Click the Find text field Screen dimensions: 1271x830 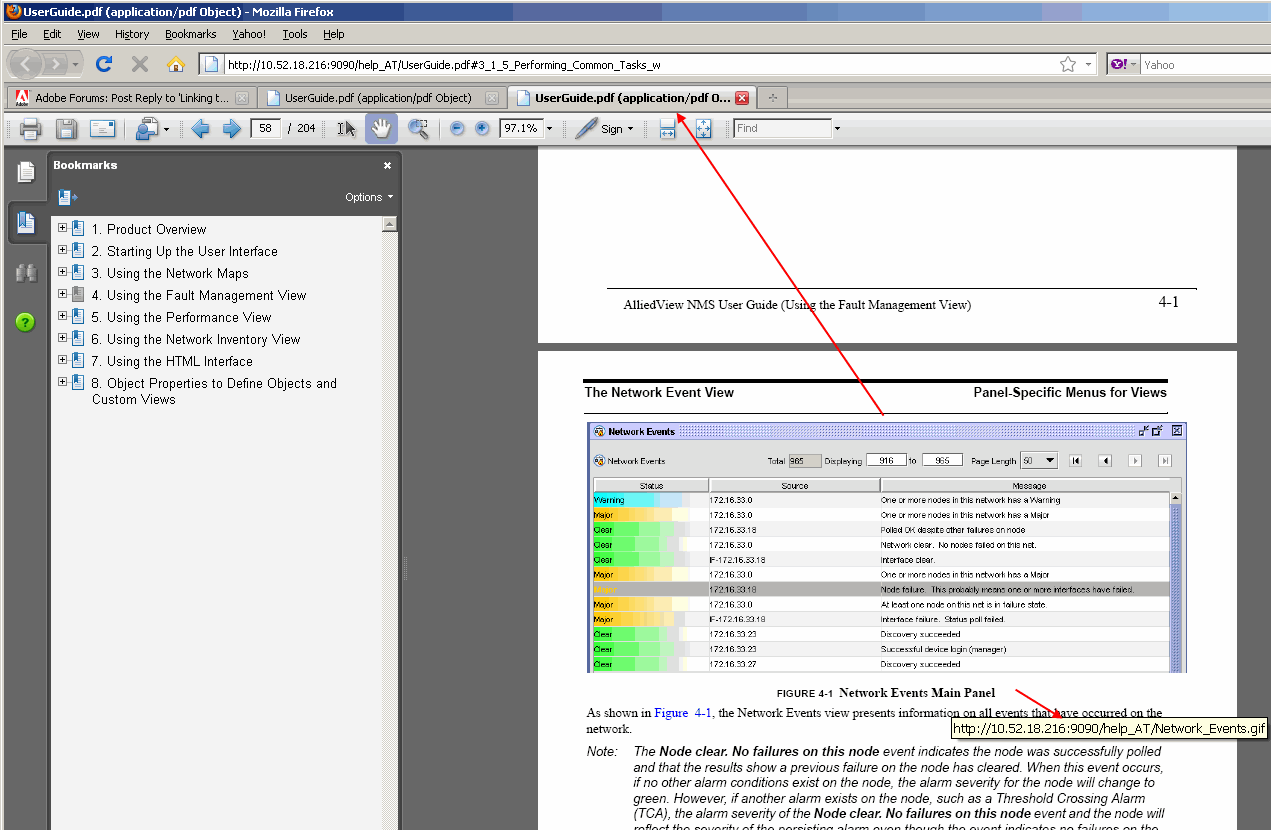point(782,128)
